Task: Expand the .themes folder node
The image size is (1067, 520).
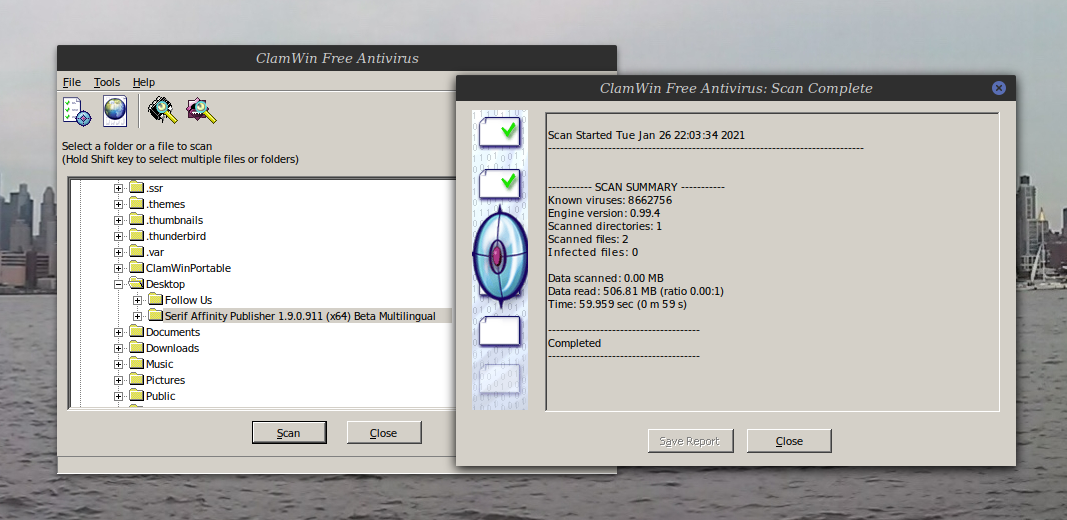Action: pos(118,204)
